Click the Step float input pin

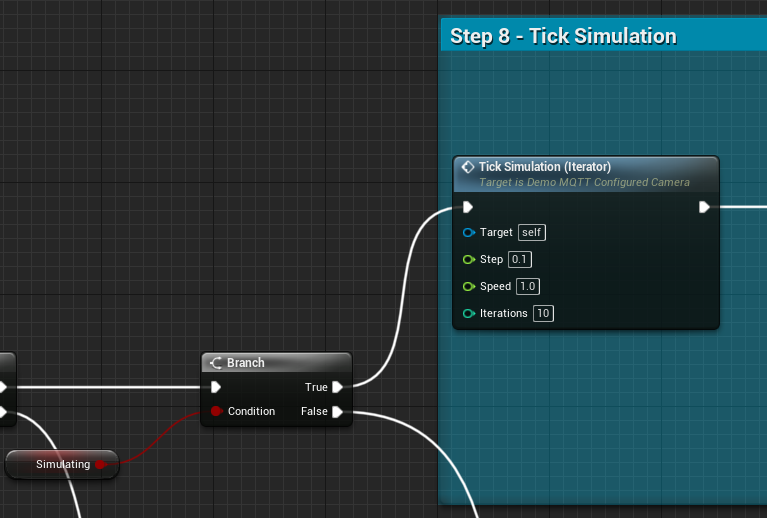tap(468, 259)
